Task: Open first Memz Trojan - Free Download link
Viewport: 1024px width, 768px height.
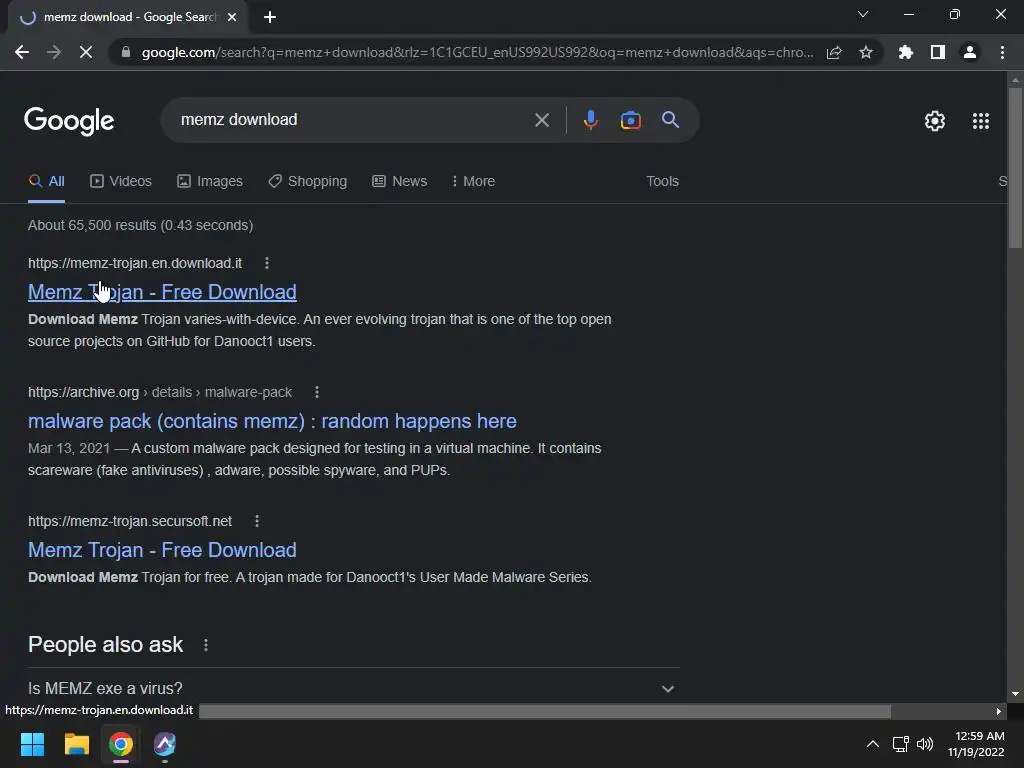Action: pyautogui.click(x=162, y=292)
